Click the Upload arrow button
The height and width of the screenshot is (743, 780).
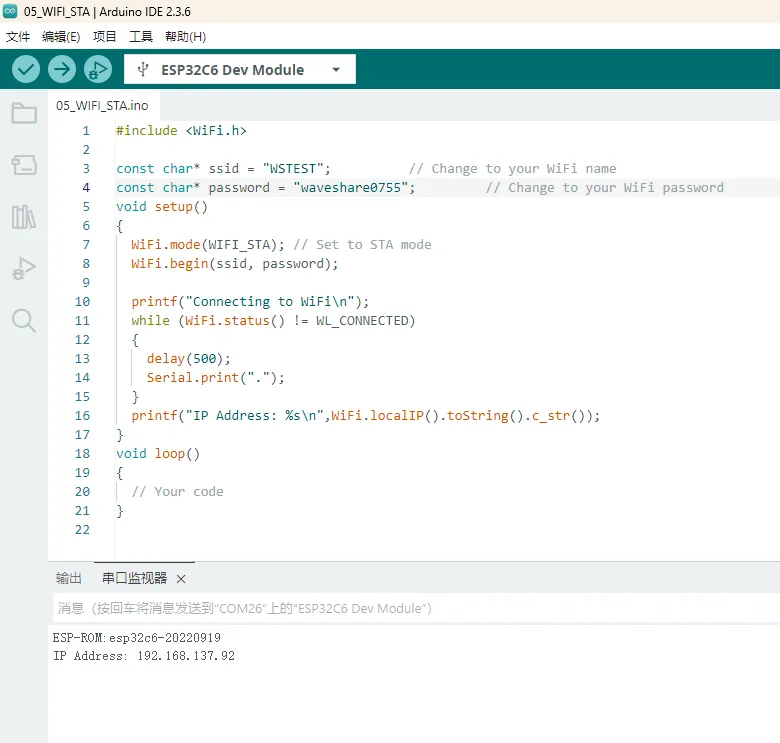point(62,69)
